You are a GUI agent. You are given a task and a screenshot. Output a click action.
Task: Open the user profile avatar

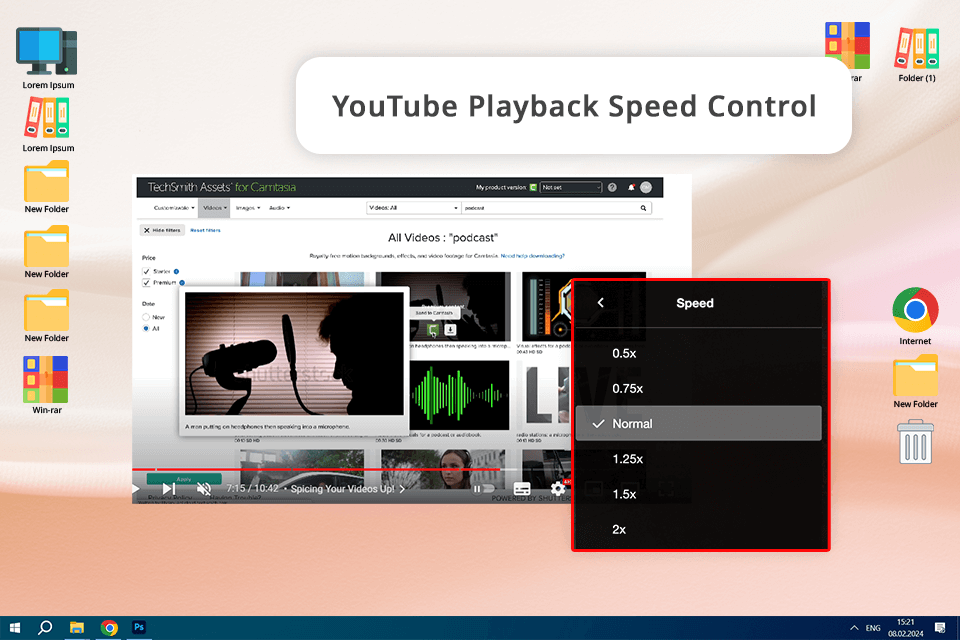(x=646, y=187)
